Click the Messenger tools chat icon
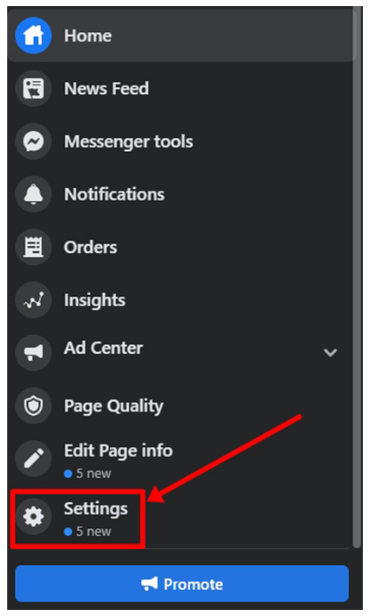Image resolution: width=368 pixels, height=615 pixels. 33,141
